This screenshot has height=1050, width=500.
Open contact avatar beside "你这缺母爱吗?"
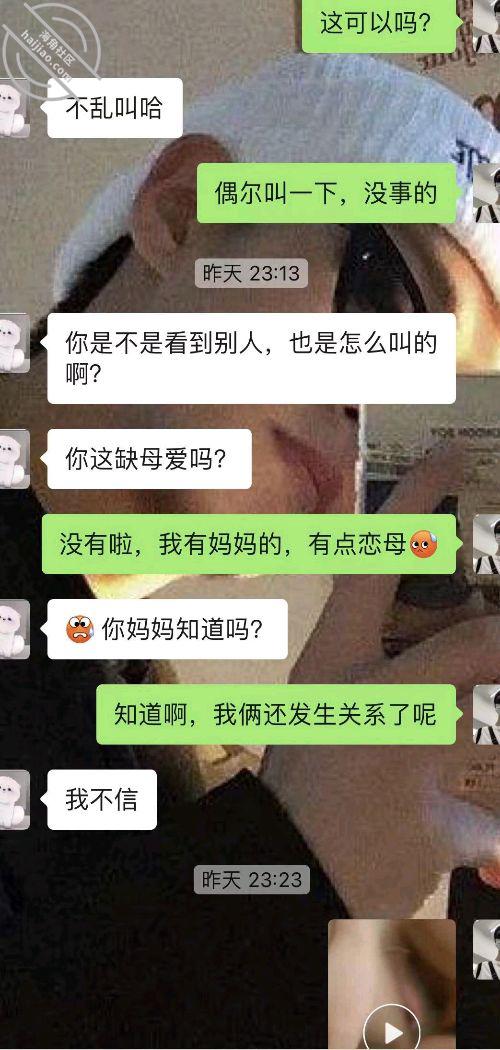point(14,459)
